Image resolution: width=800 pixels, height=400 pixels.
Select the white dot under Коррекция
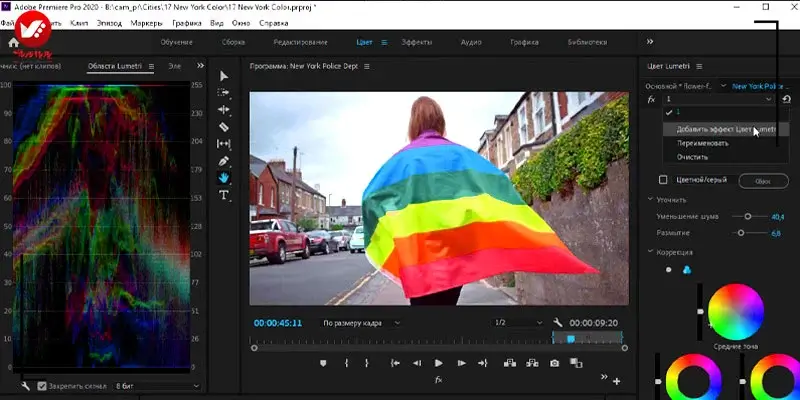pyautogui.click(x=668, y=270)
